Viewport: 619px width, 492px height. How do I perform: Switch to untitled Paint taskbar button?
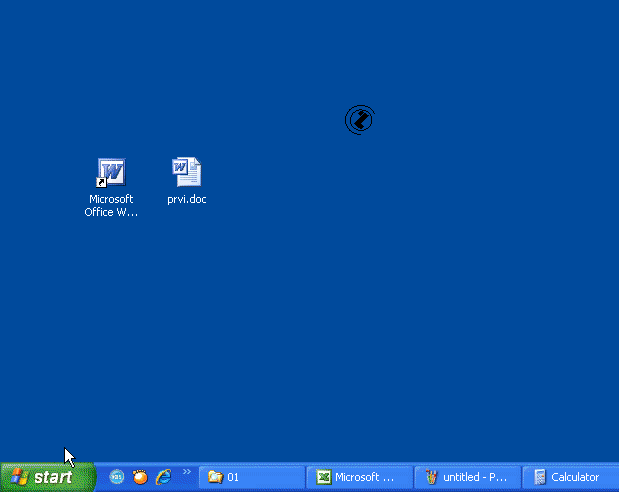[468, 477]
